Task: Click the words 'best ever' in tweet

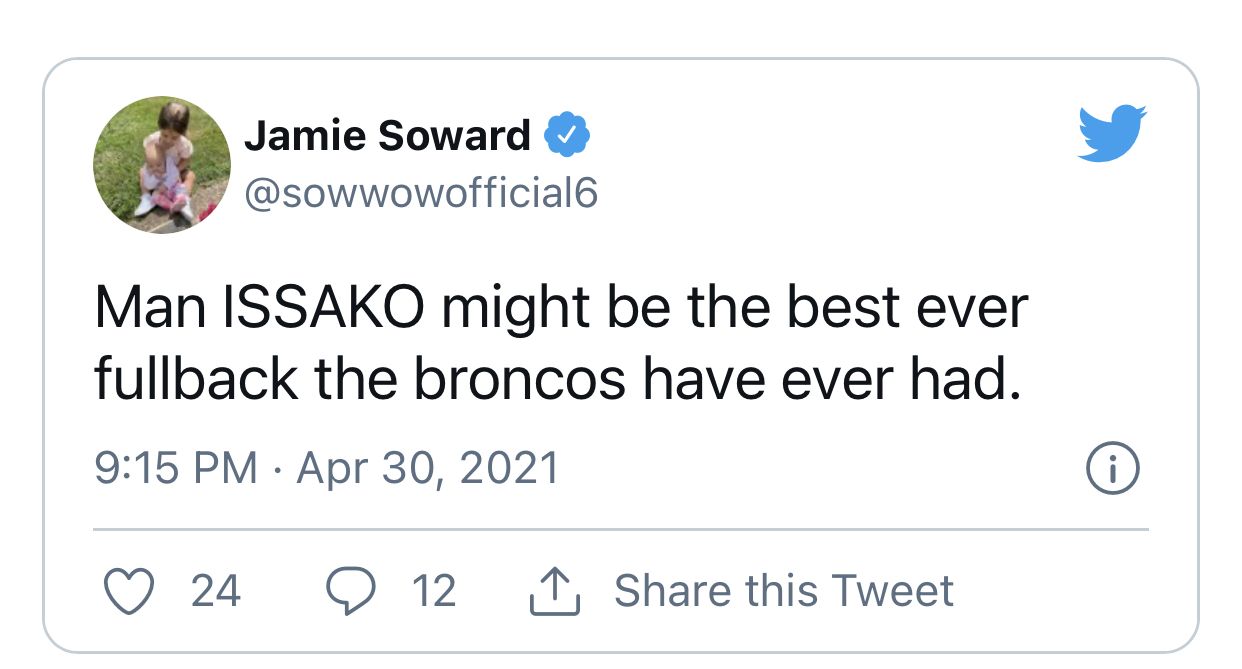Action: click(x=906, y=308)
